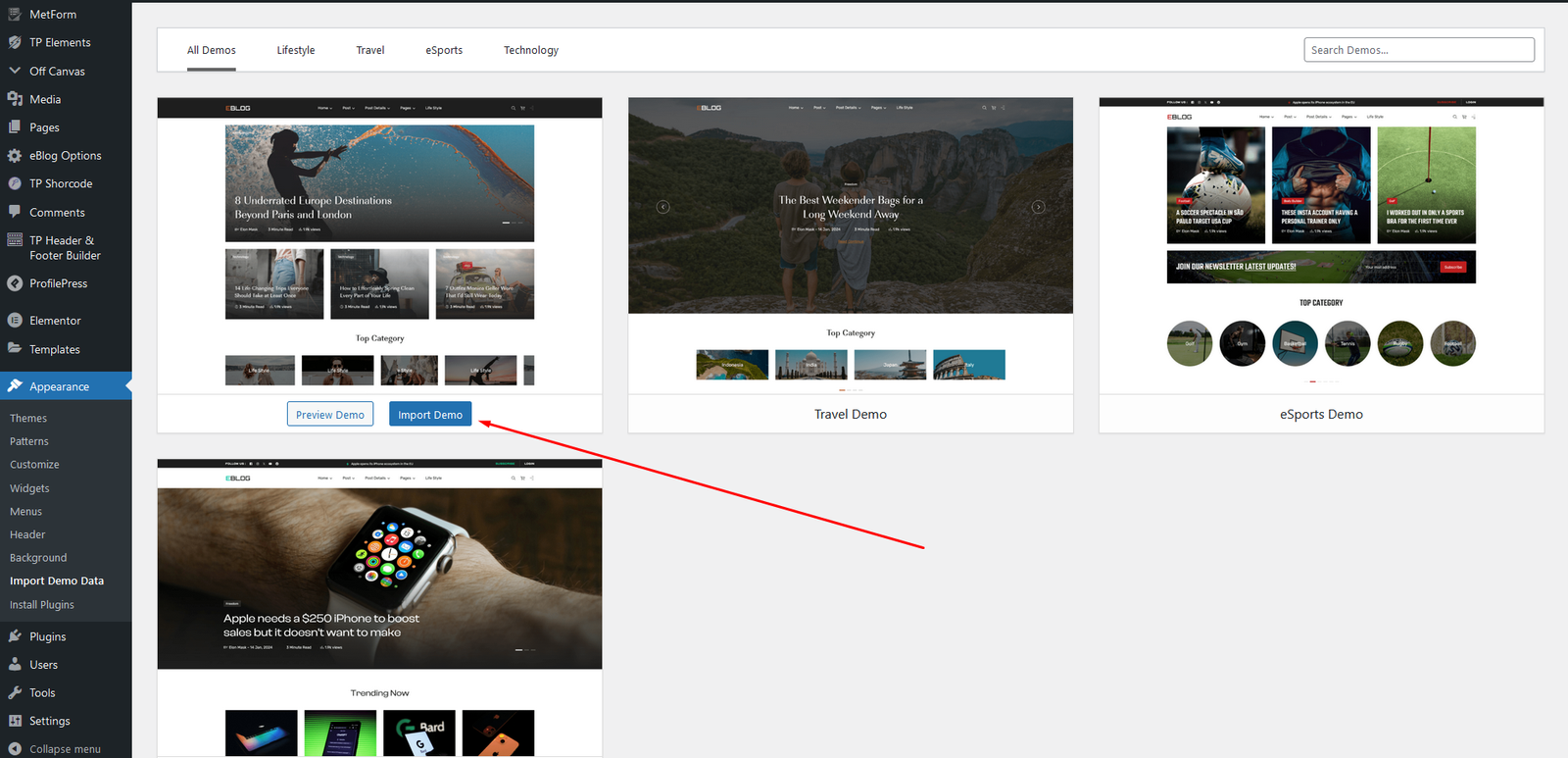Screen dimensions: 1568x758
Task: Open the Install Plugins submenu link
Action: tap(42, 605)
